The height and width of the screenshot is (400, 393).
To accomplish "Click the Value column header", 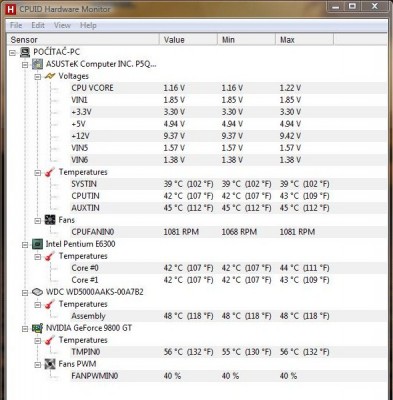I will click(x=188, y=40).
